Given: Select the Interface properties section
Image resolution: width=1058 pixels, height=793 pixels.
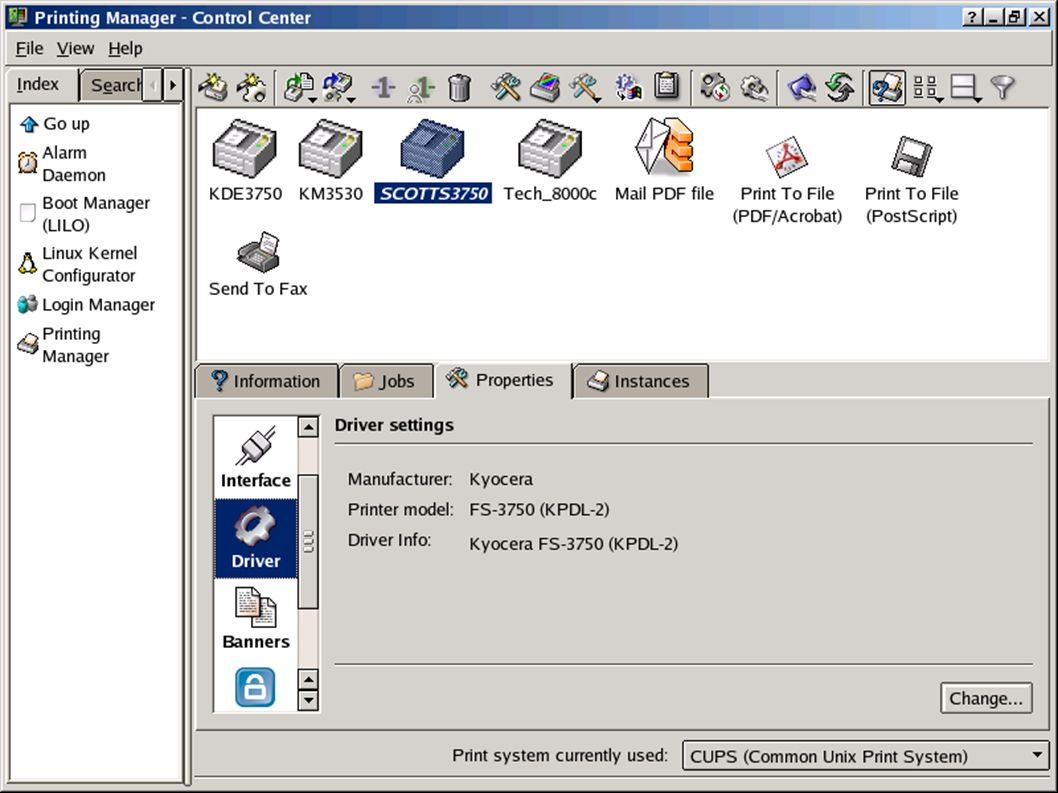Looking at the screenshot, I should click(x=256, y=457).
